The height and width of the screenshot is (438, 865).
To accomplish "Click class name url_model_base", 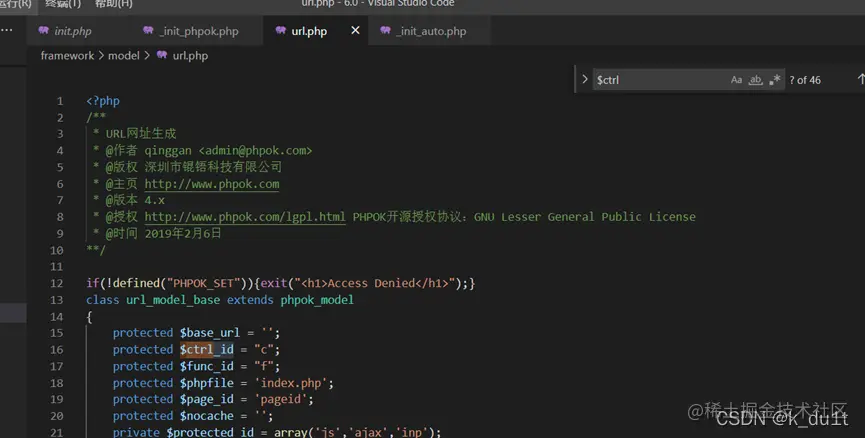I will [x=173, y=300].
